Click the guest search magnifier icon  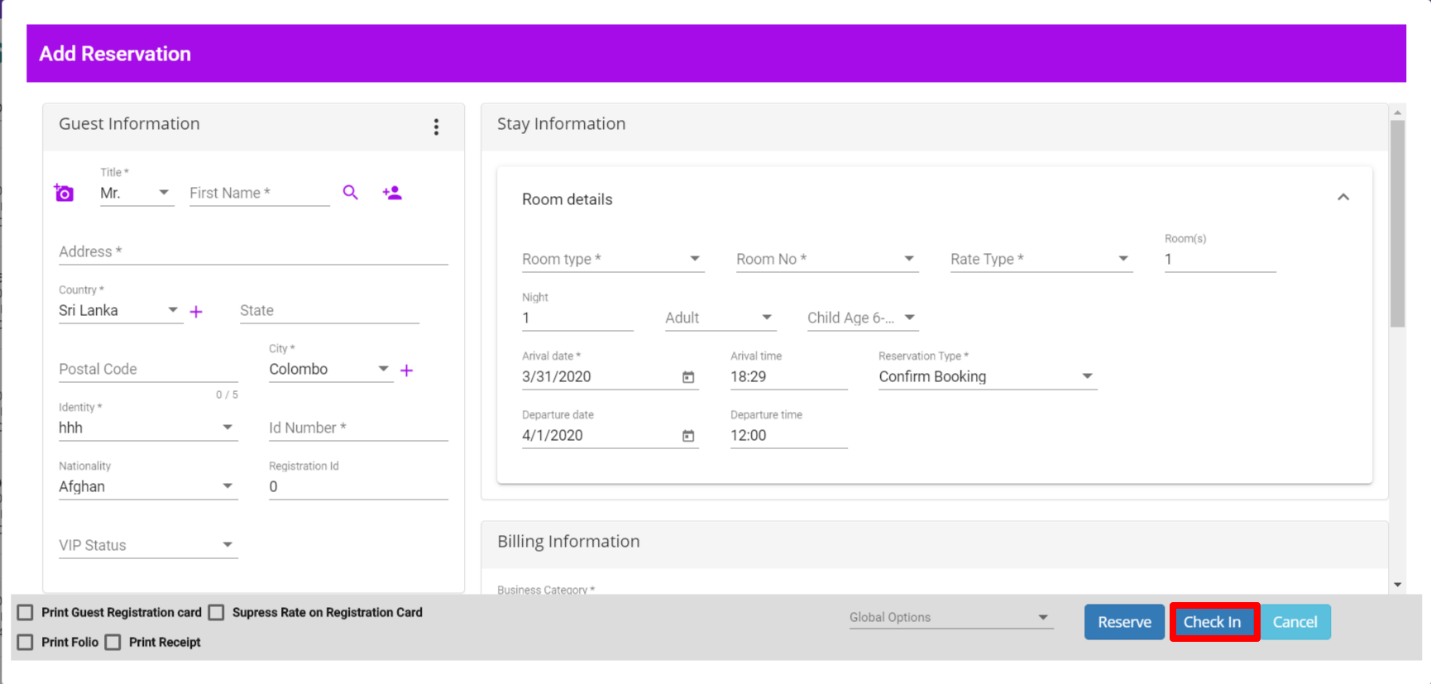click(x=350, y=192)
